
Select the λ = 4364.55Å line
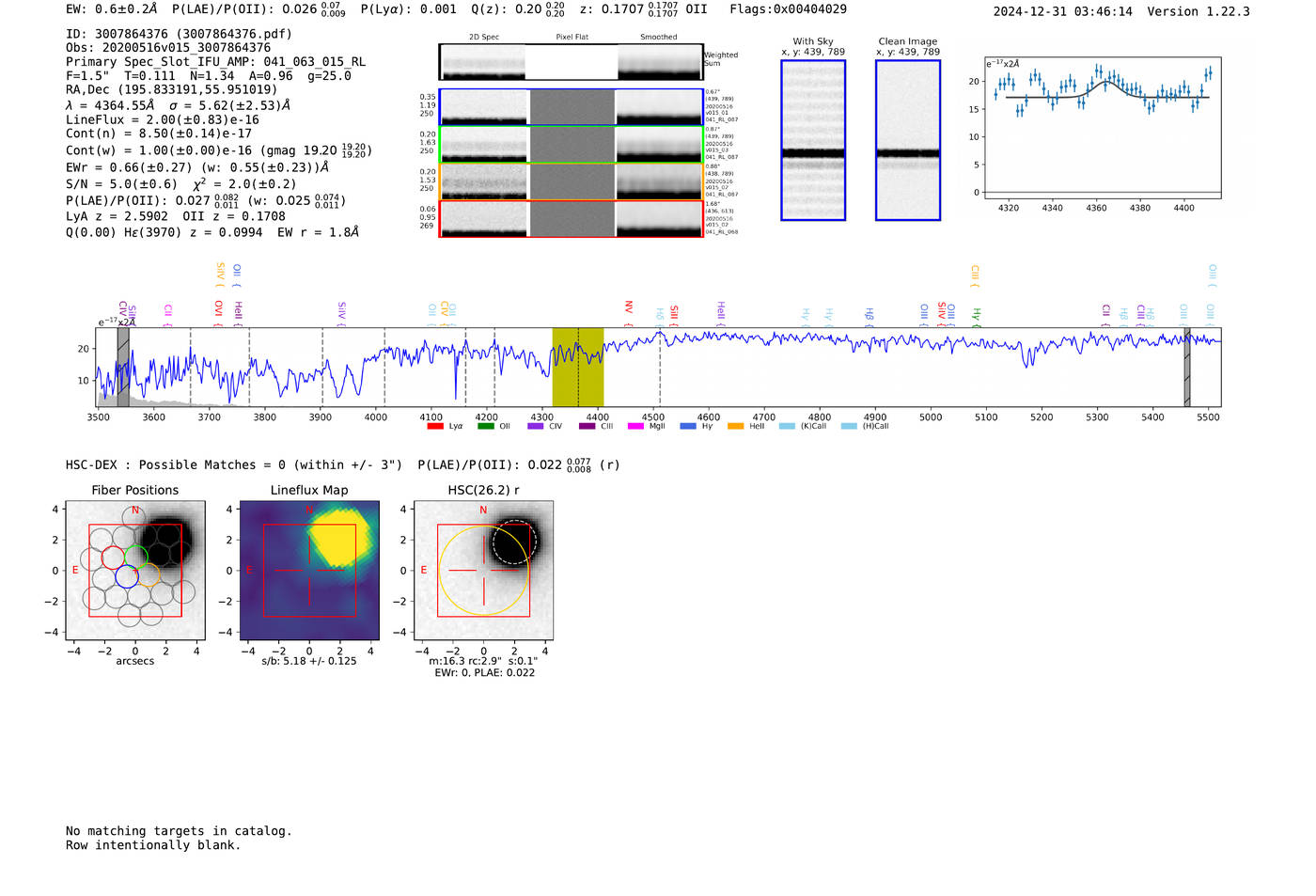[179, 105]
